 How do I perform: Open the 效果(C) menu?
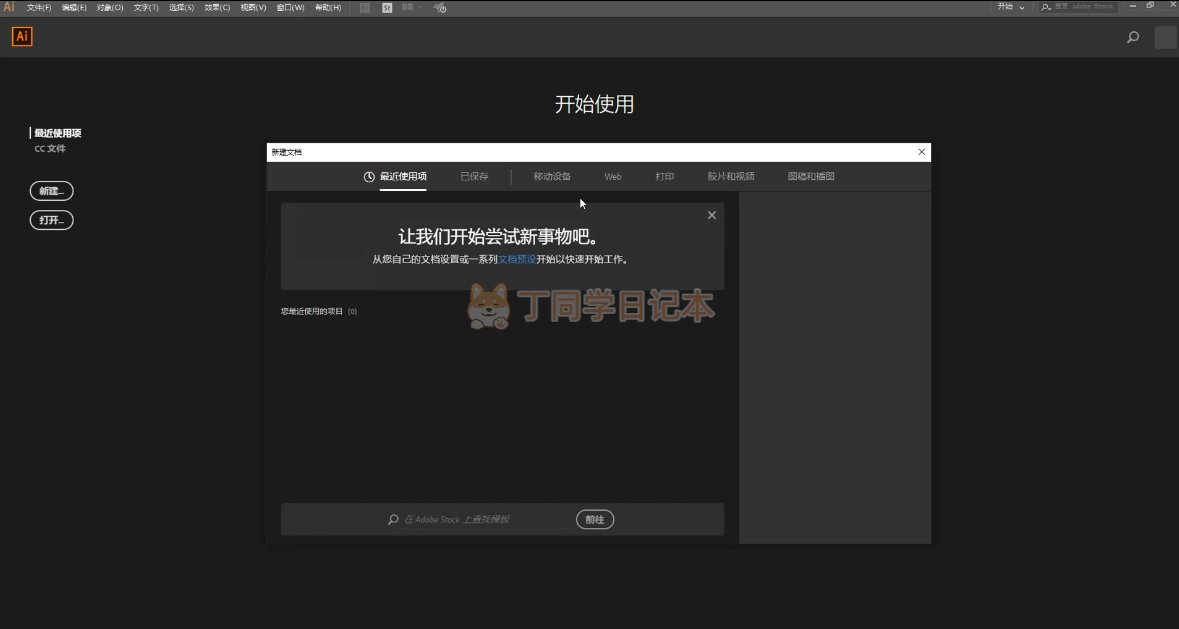pyautogui.click(x=217, y=7)
